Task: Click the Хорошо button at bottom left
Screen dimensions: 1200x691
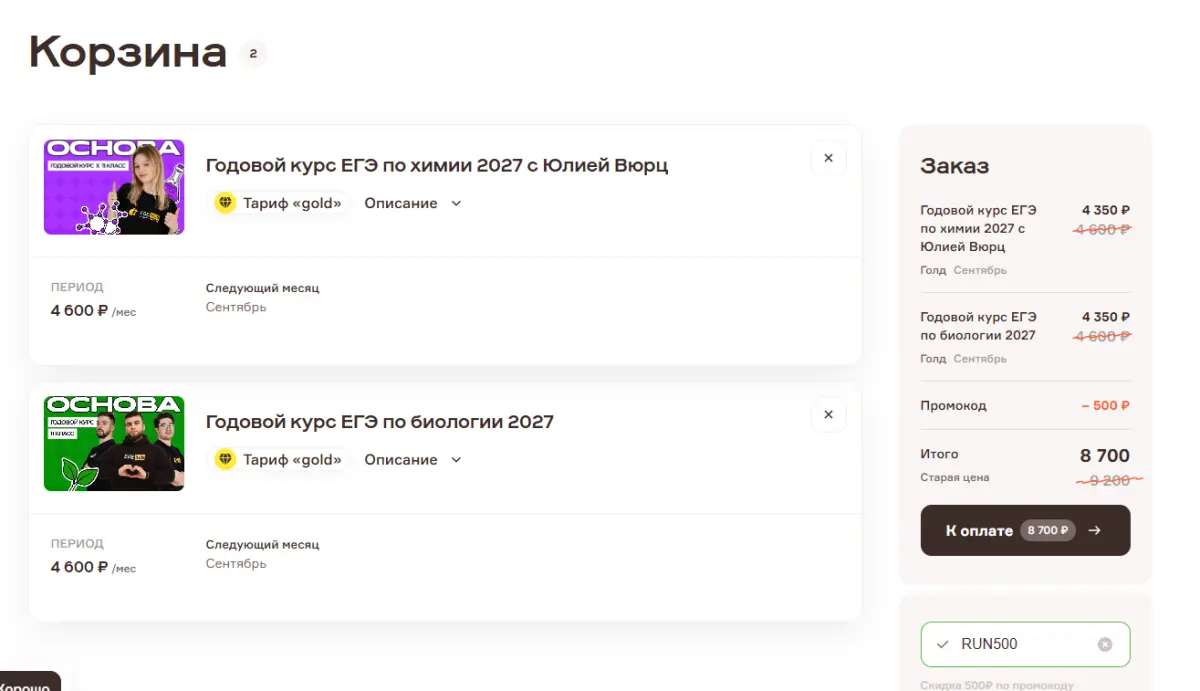Action: click(x=27, y=683)
